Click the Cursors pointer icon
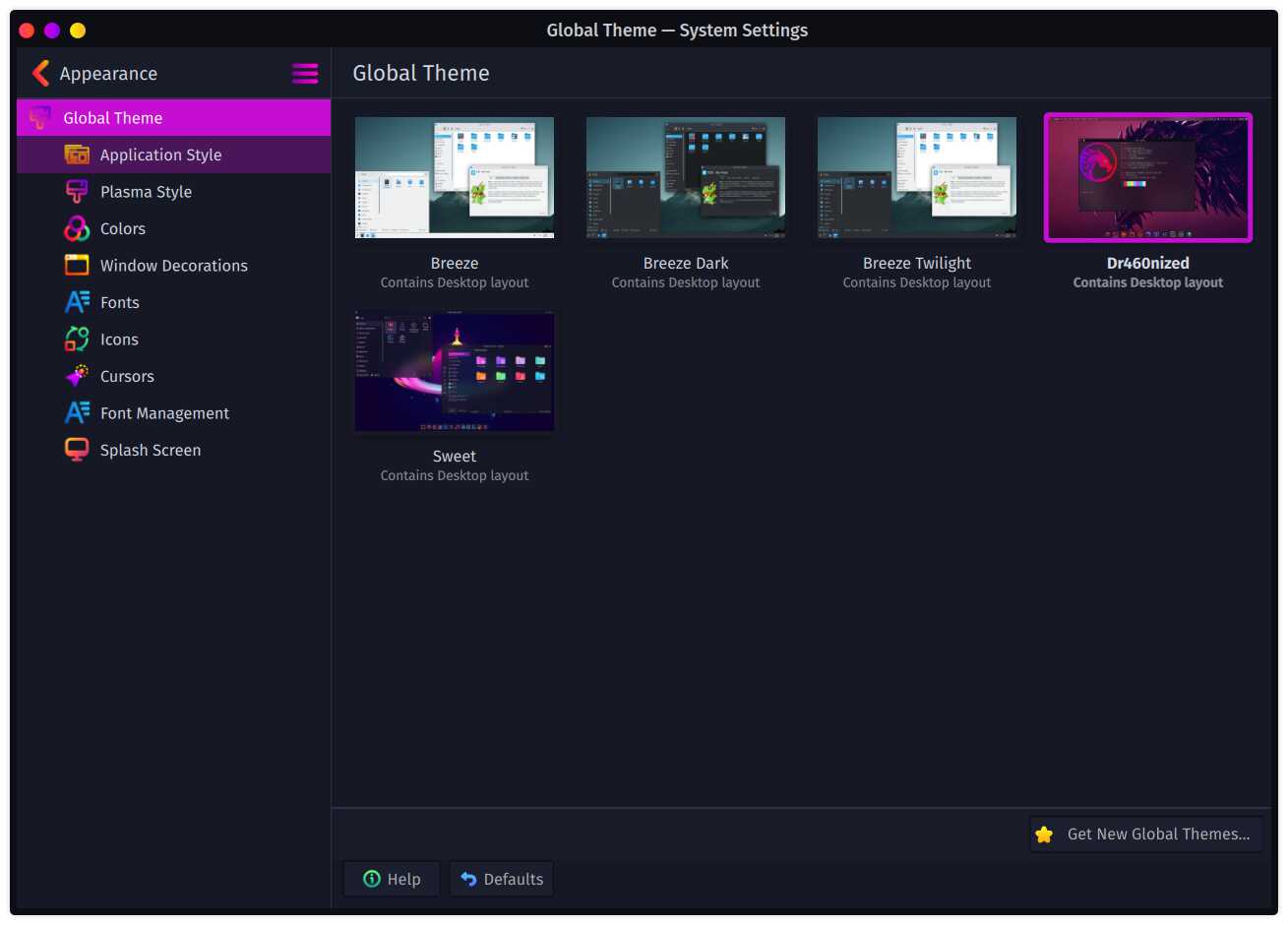Viewport: 1288px width, 925px height. 77,376
